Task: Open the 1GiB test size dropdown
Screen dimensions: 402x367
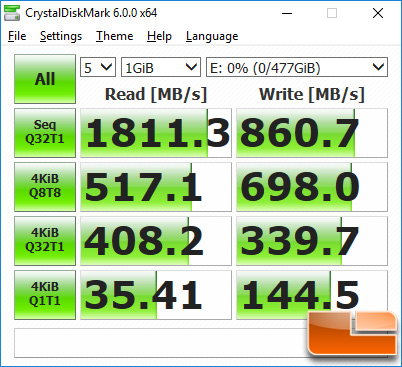Action: point(161,67)
